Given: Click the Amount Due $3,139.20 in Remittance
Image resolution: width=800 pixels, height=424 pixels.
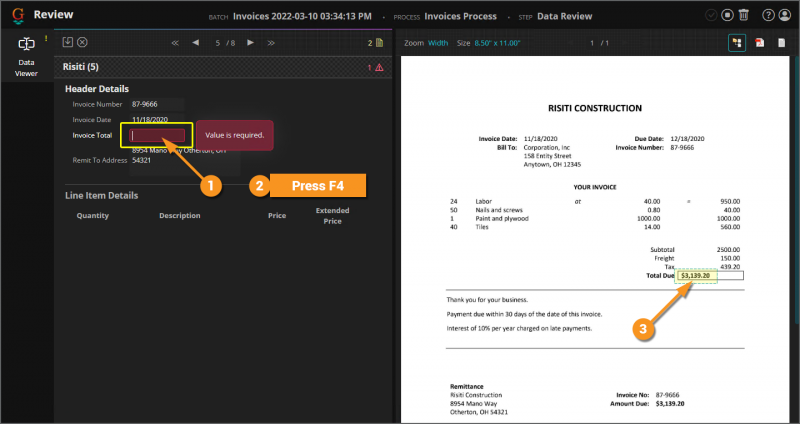Looking at the screenshot, I should 670,404.
